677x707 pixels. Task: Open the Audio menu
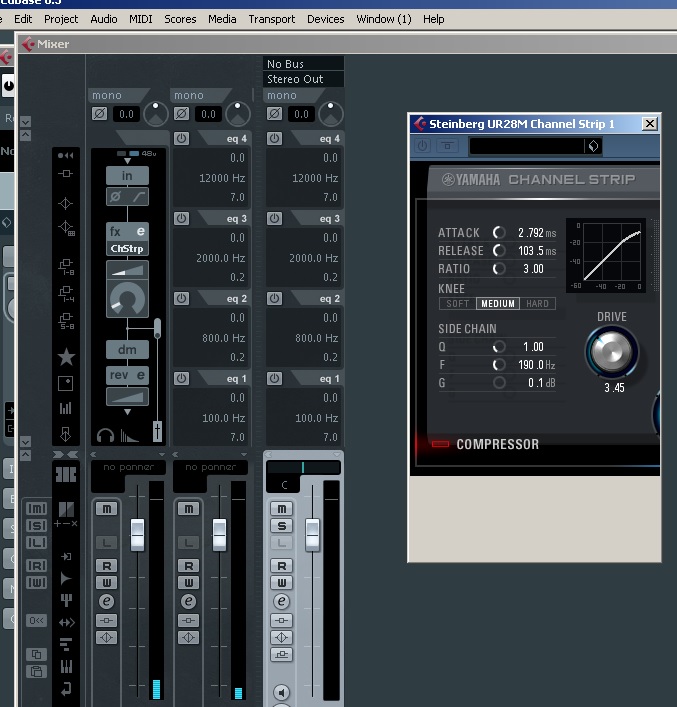tap(104, 19)
